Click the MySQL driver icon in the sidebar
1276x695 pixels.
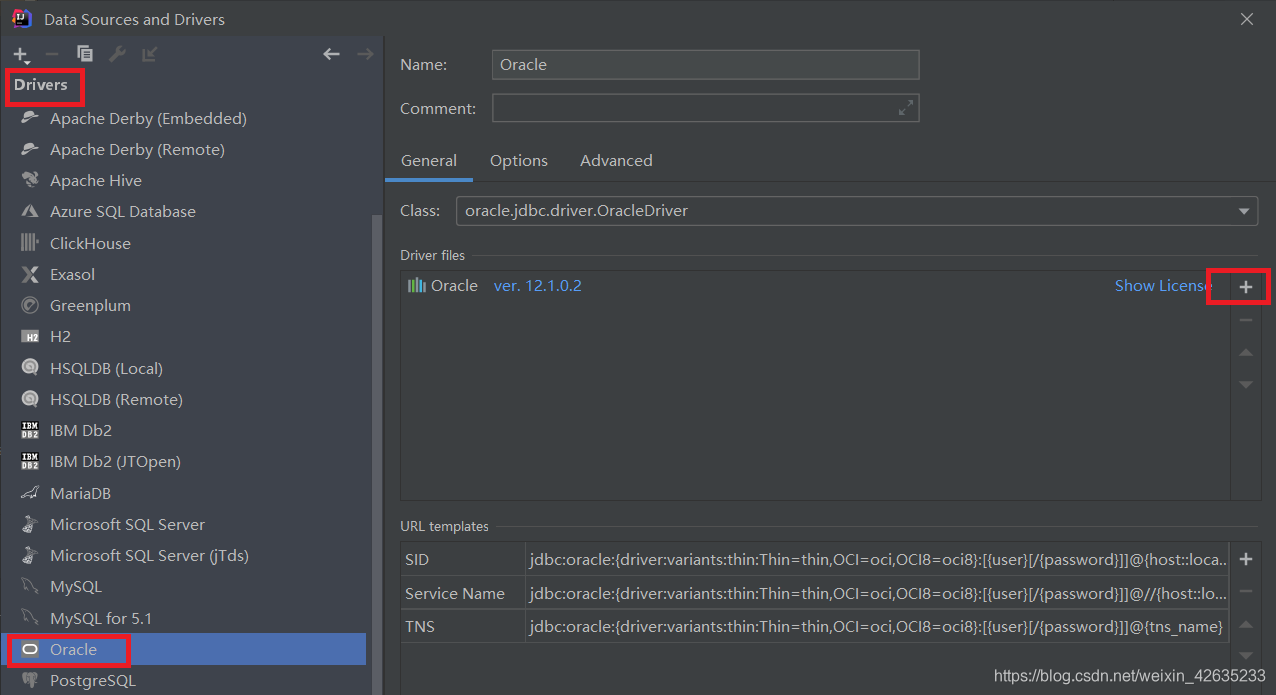click(30, 586)
